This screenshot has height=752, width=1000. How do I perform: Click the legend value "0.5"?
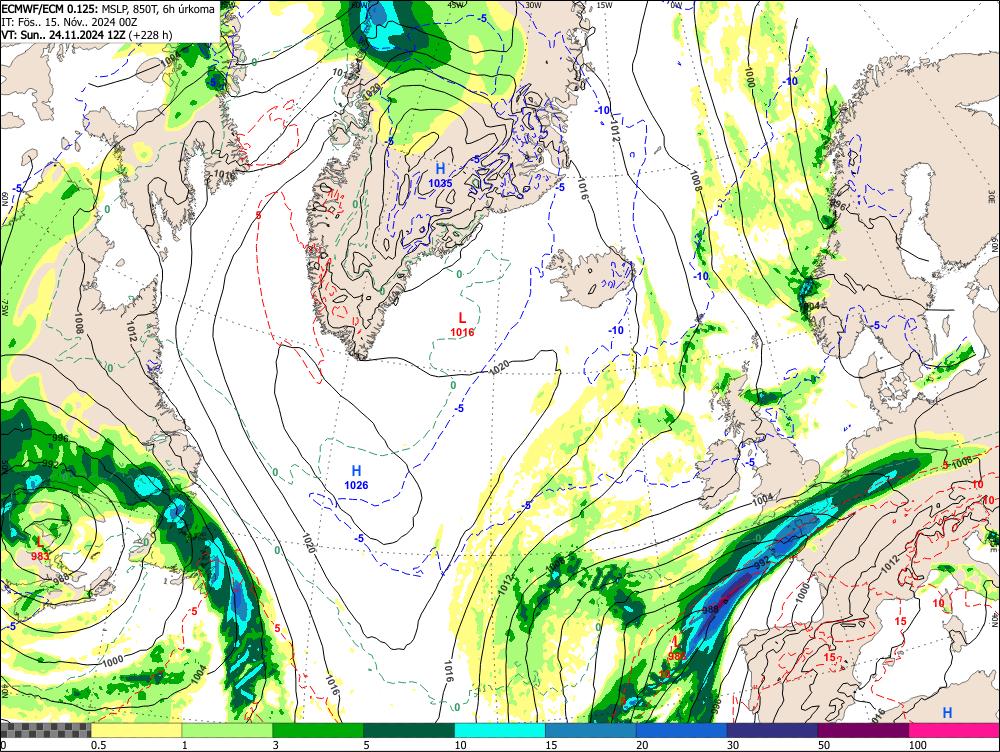pyautogui.click(x=98, y=745)
